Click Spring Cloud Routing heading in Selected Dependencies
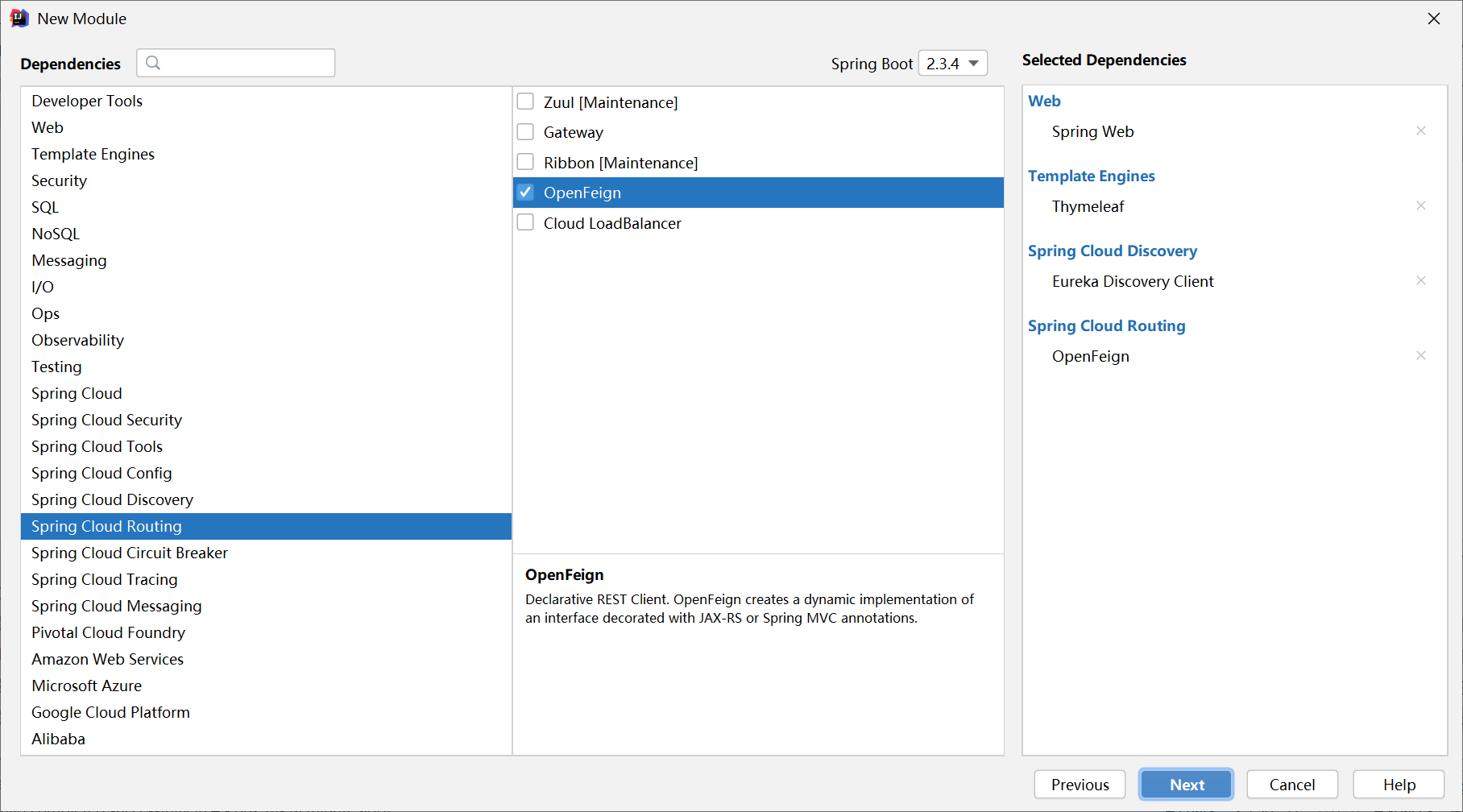The width and height of the screenshot is (1463, 812). [x=1106, y=325]
